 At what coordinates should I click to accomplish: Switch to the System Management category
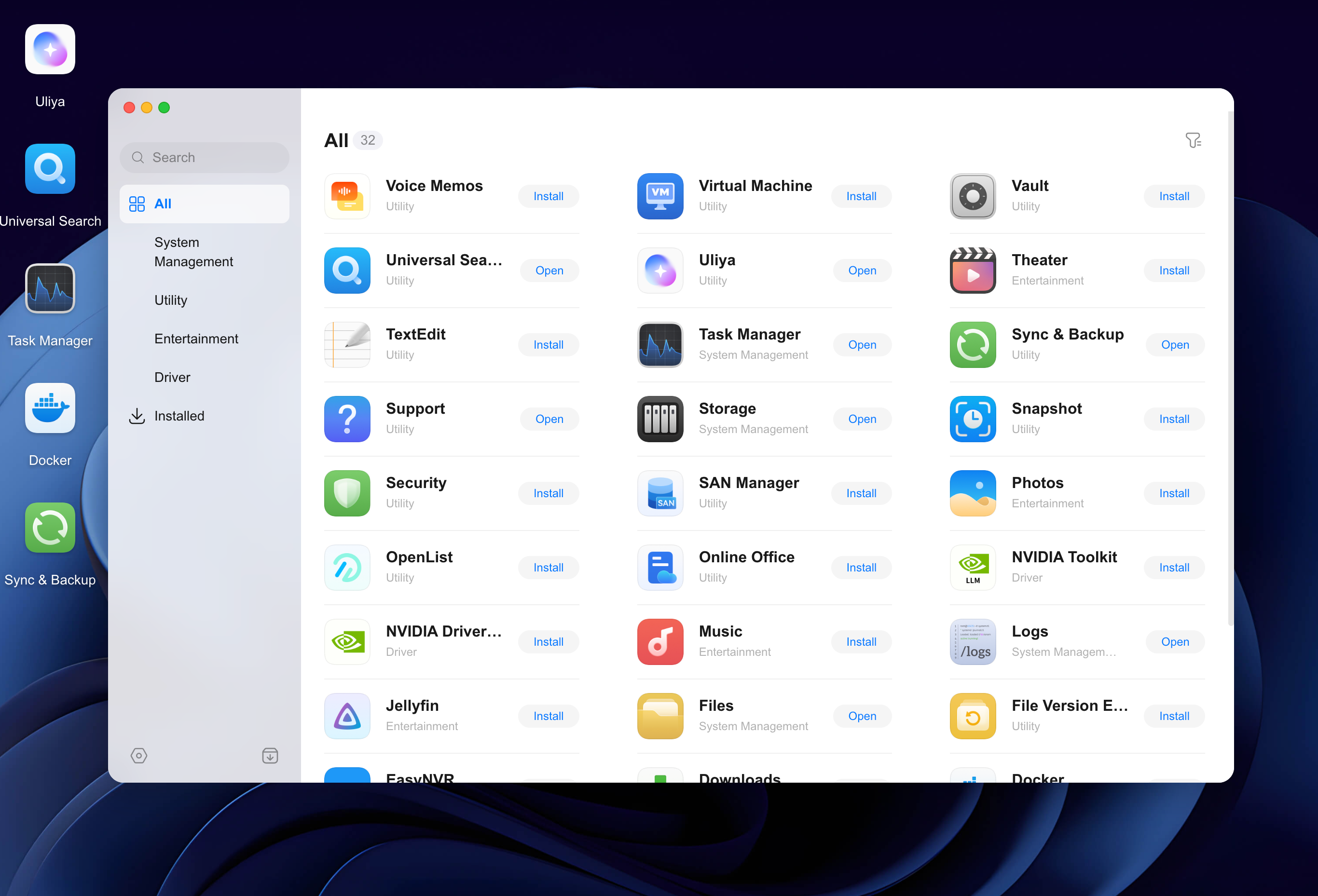click(204, 252)
